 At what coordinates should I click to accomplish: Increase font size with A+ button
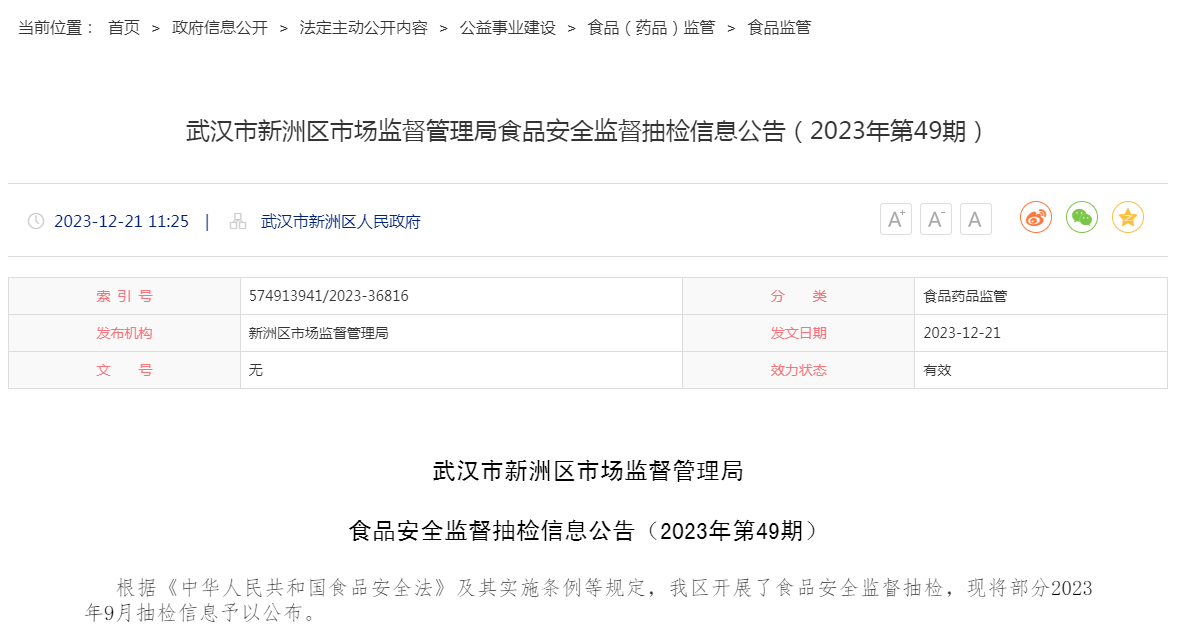point(896,220)
